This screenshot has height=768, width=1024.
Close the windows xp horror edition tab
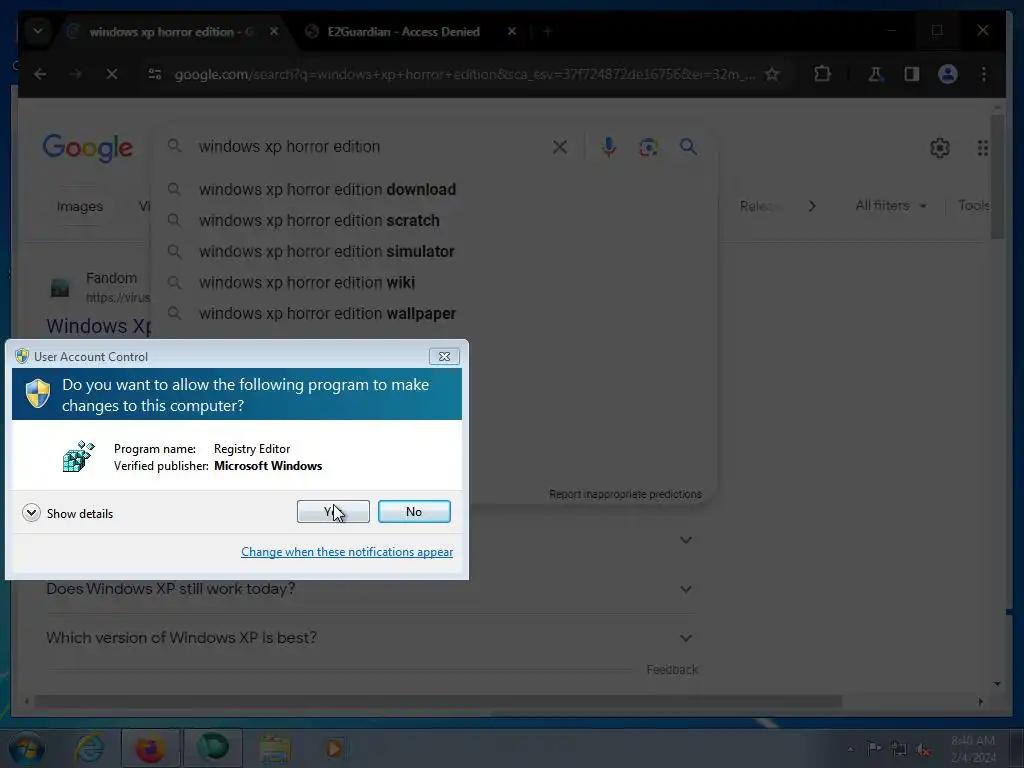coord(274,31)
